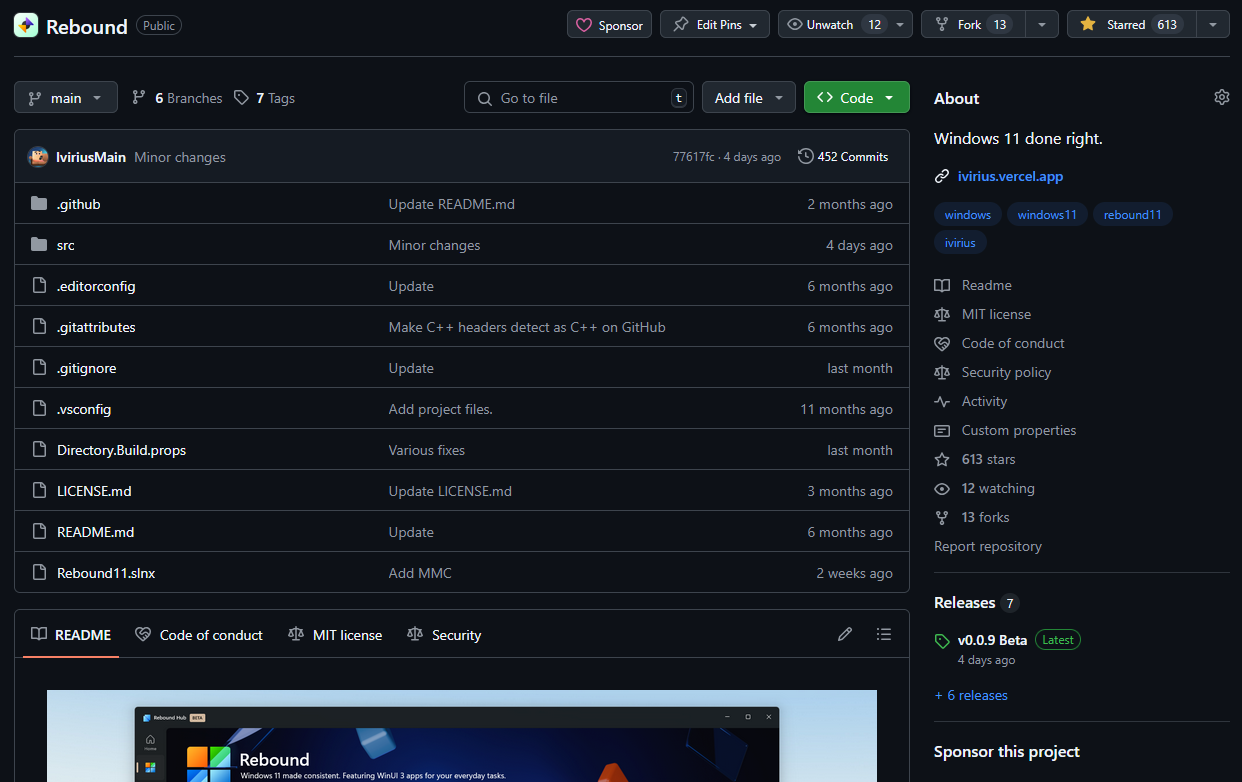The height and width of the screenshot is (782, 1242).
Task: Click the magnifier icon in Go to file
Action: 485,98
